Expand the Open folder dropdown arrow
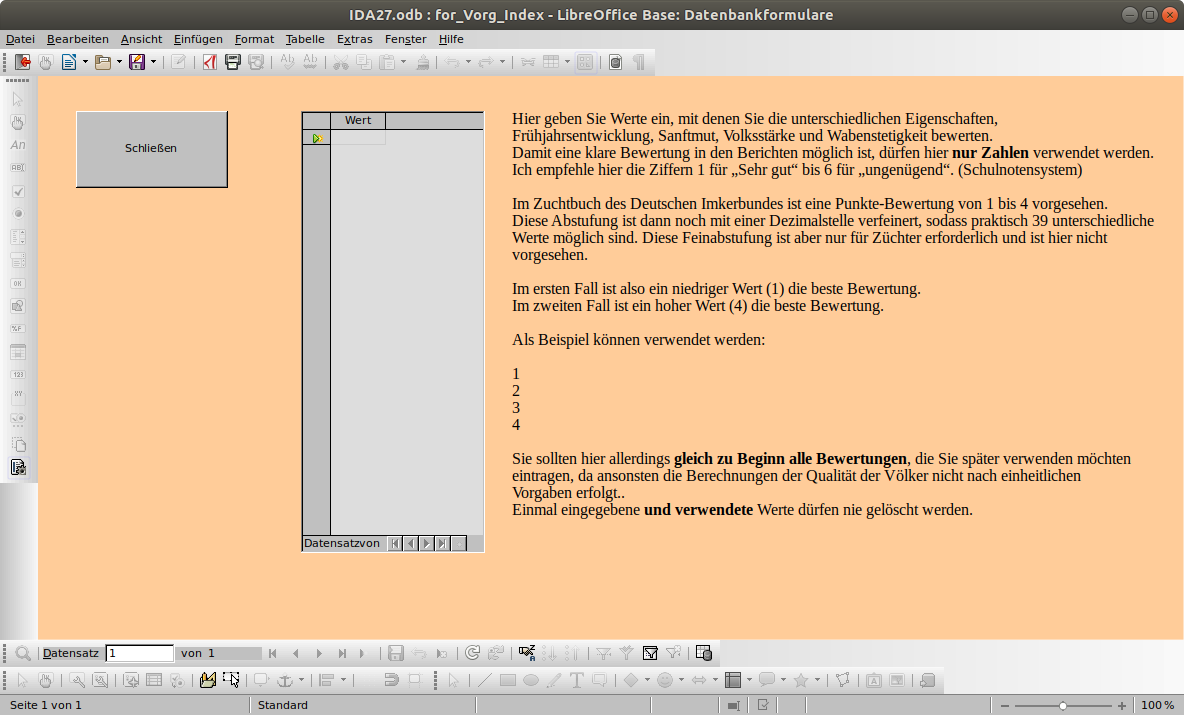 (x=119, y=62)
